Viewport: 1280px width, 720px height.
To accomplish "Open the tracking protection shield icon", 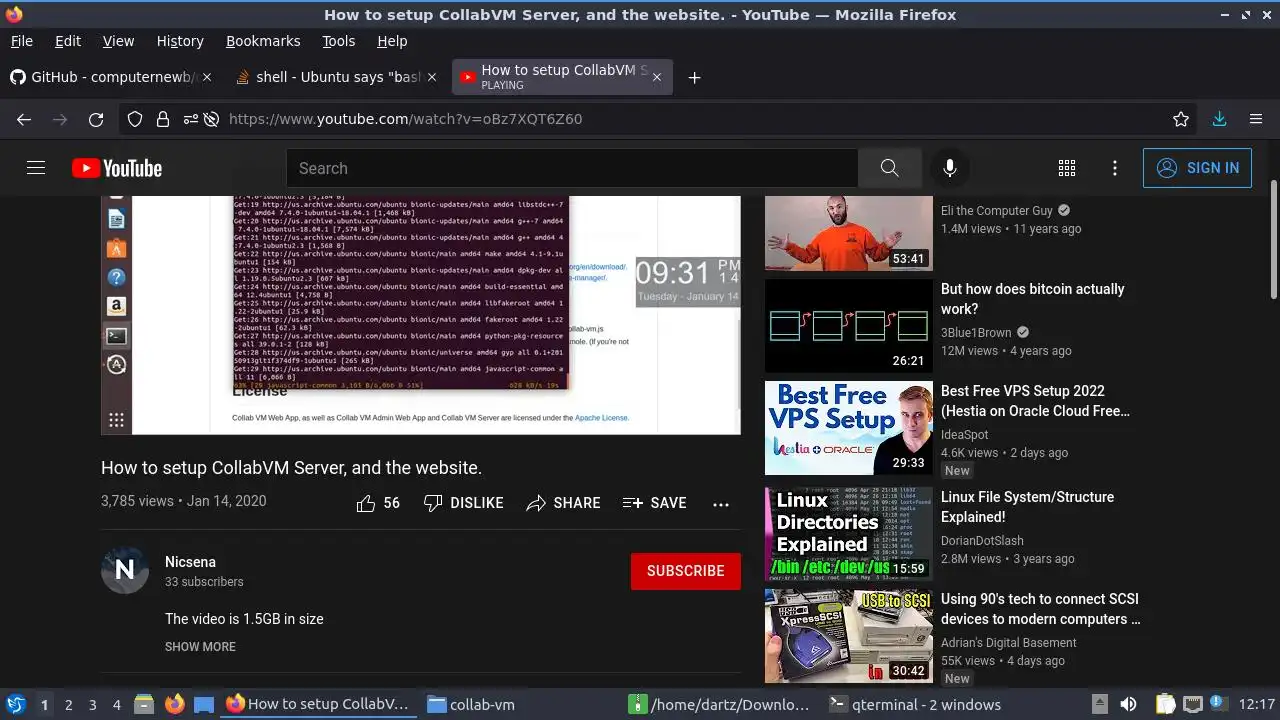I will [135, 119].
